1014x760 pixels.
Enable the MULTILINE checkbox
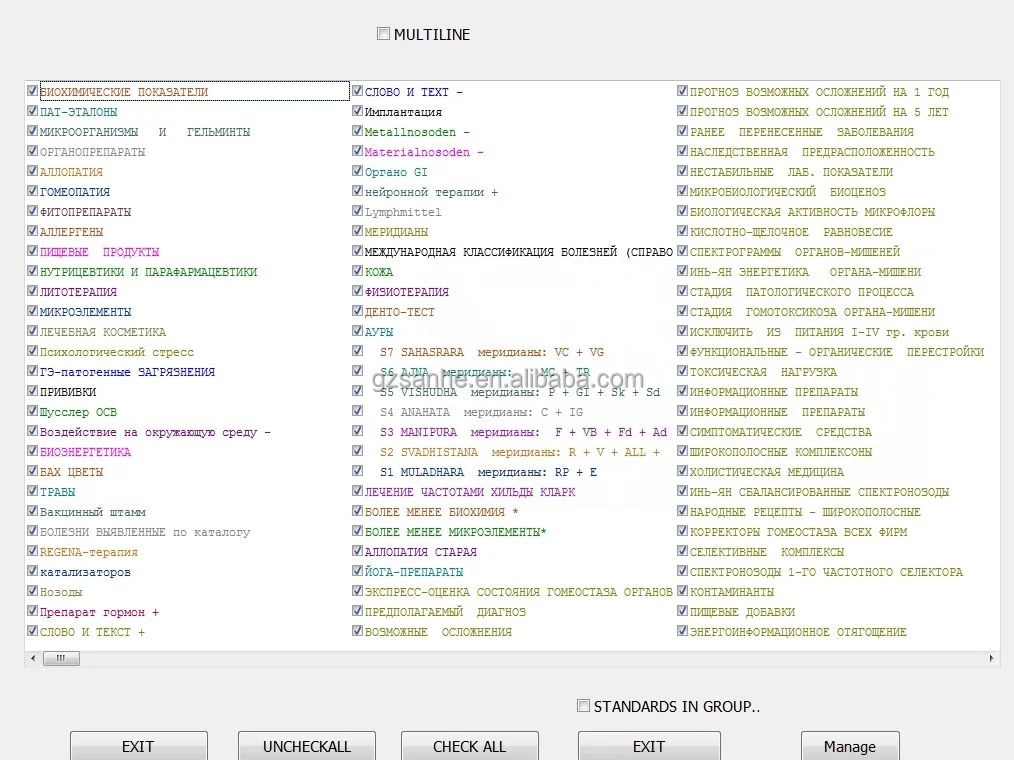[x=383, y=34]
